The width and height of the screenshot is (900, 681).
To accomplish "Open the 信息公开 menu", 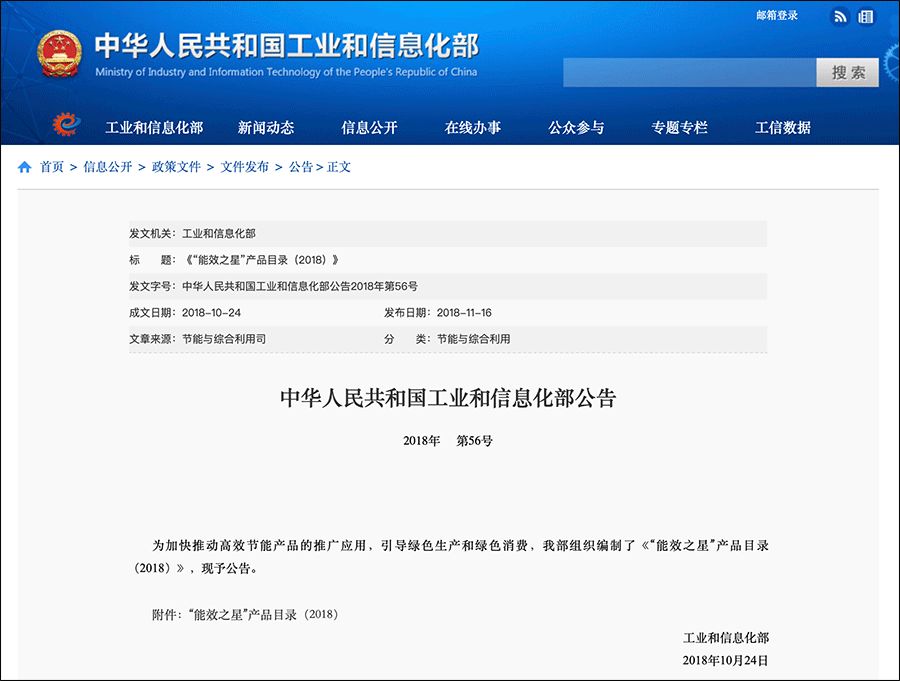I will [370, 127].
